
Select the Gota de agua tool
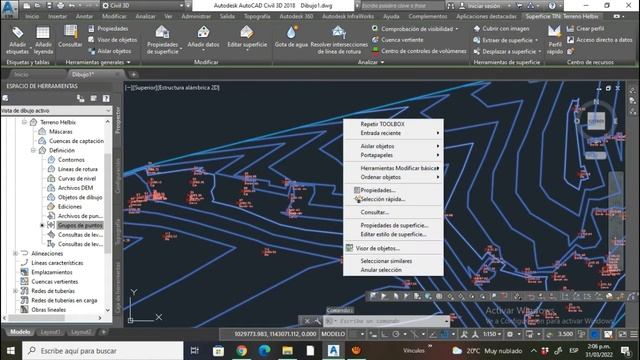coord(291,37)
